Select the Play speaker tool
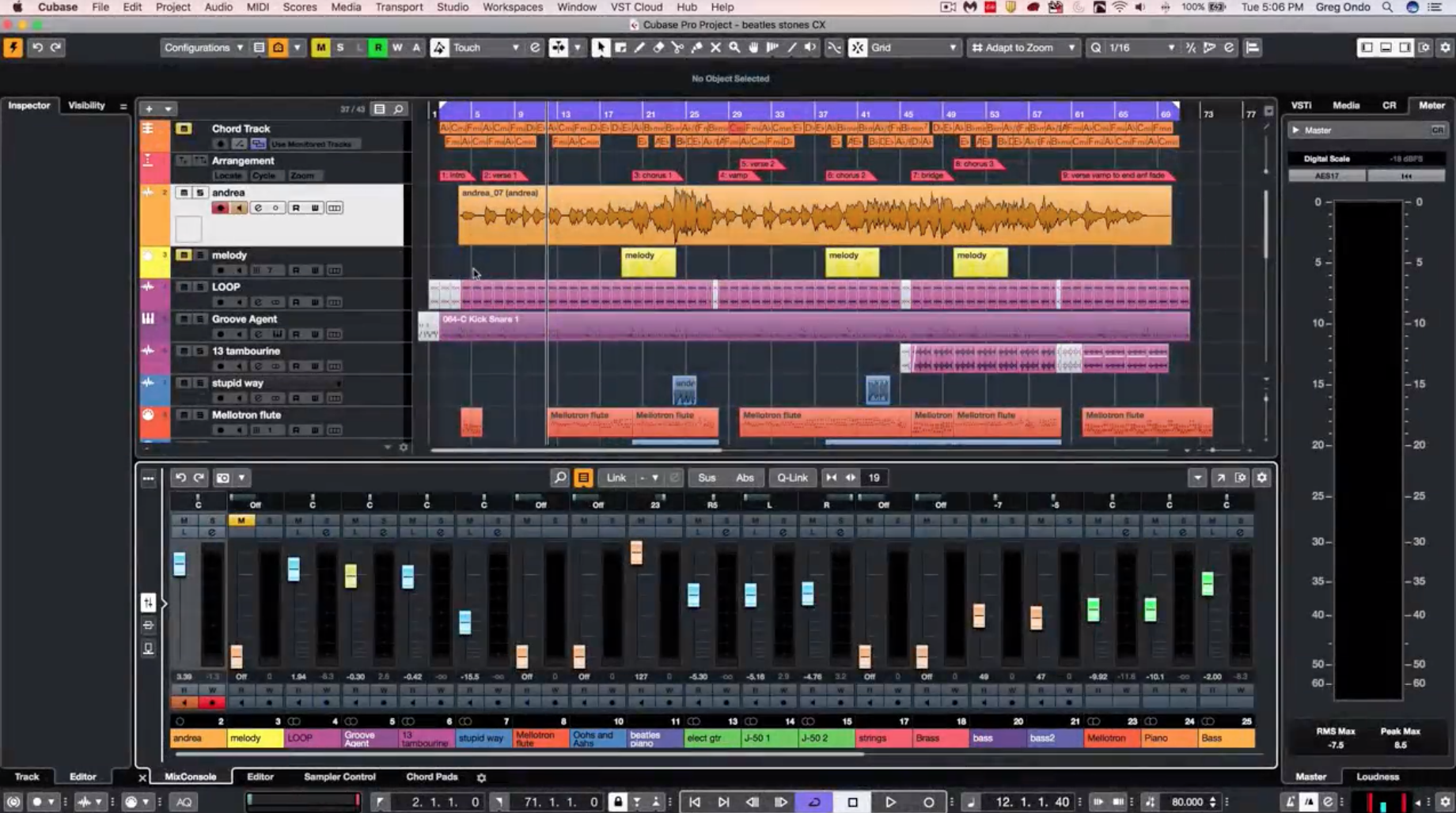Image resolution: width=1456 pixels, height=813 pixels. pyautogui.click(x=810, y=47)
